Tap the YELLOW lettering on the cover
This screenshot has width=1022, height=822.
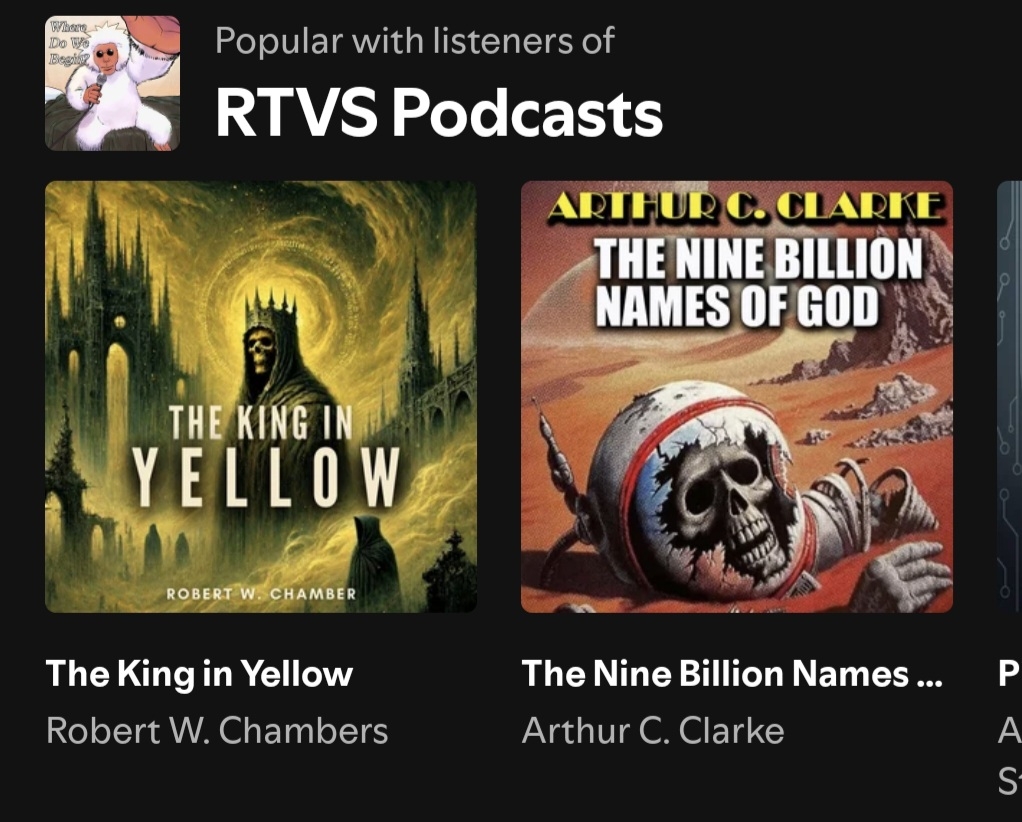[266, 477]
